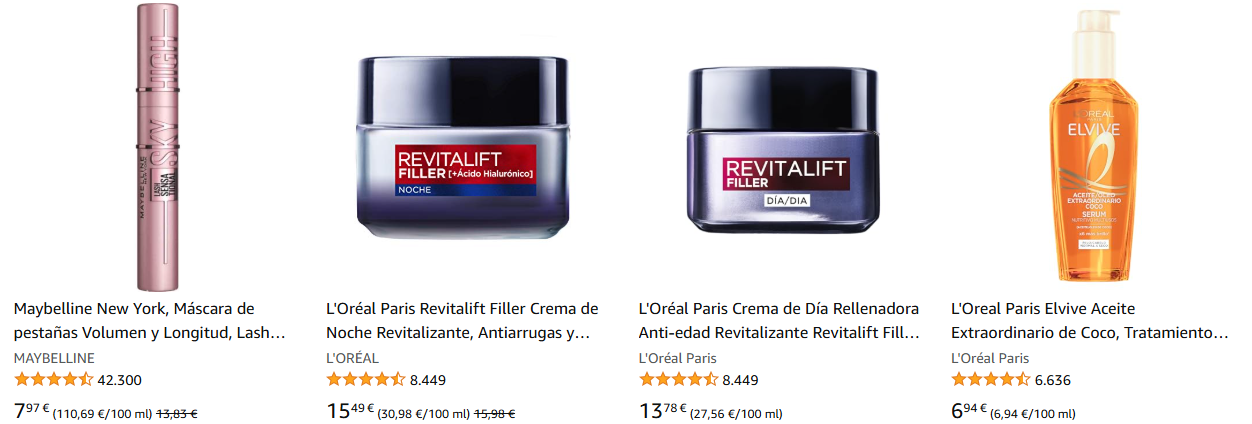This screenshot has height=424, width=1252.
Task: Open the Revitalift Filler Día cream image
Action: pyautogui.click(x=783, y=148)
